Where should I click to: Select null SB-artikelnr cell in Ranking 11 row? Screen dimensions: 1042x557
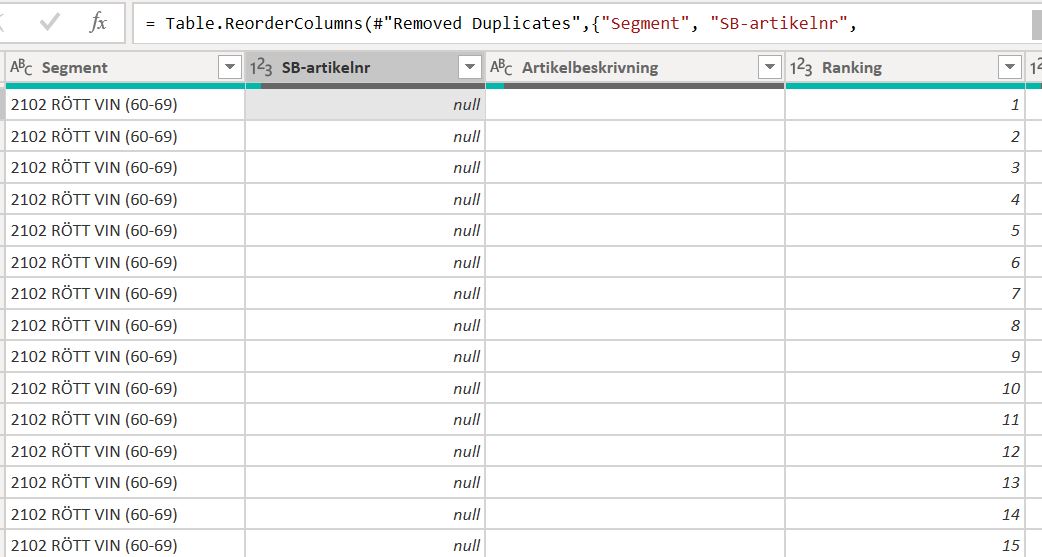[x=365, y=420]
